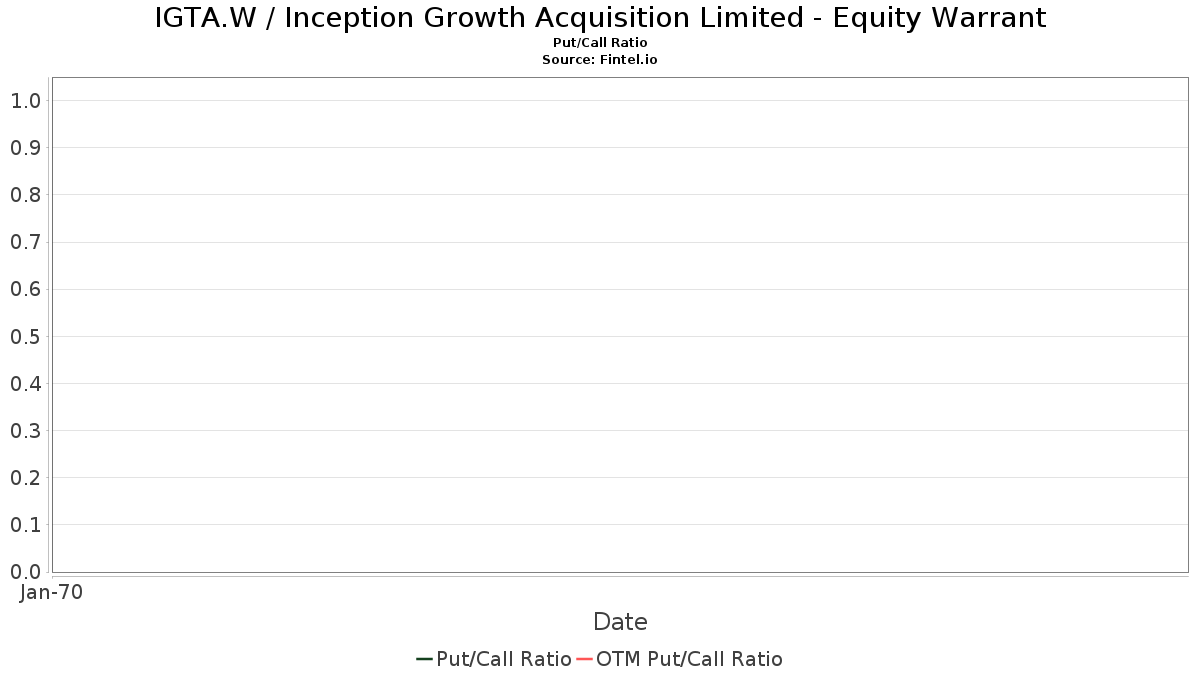Select the 0.4 y-axis tick label
1200x675 pixels.
pyautogui.click(x=25, y=384)
